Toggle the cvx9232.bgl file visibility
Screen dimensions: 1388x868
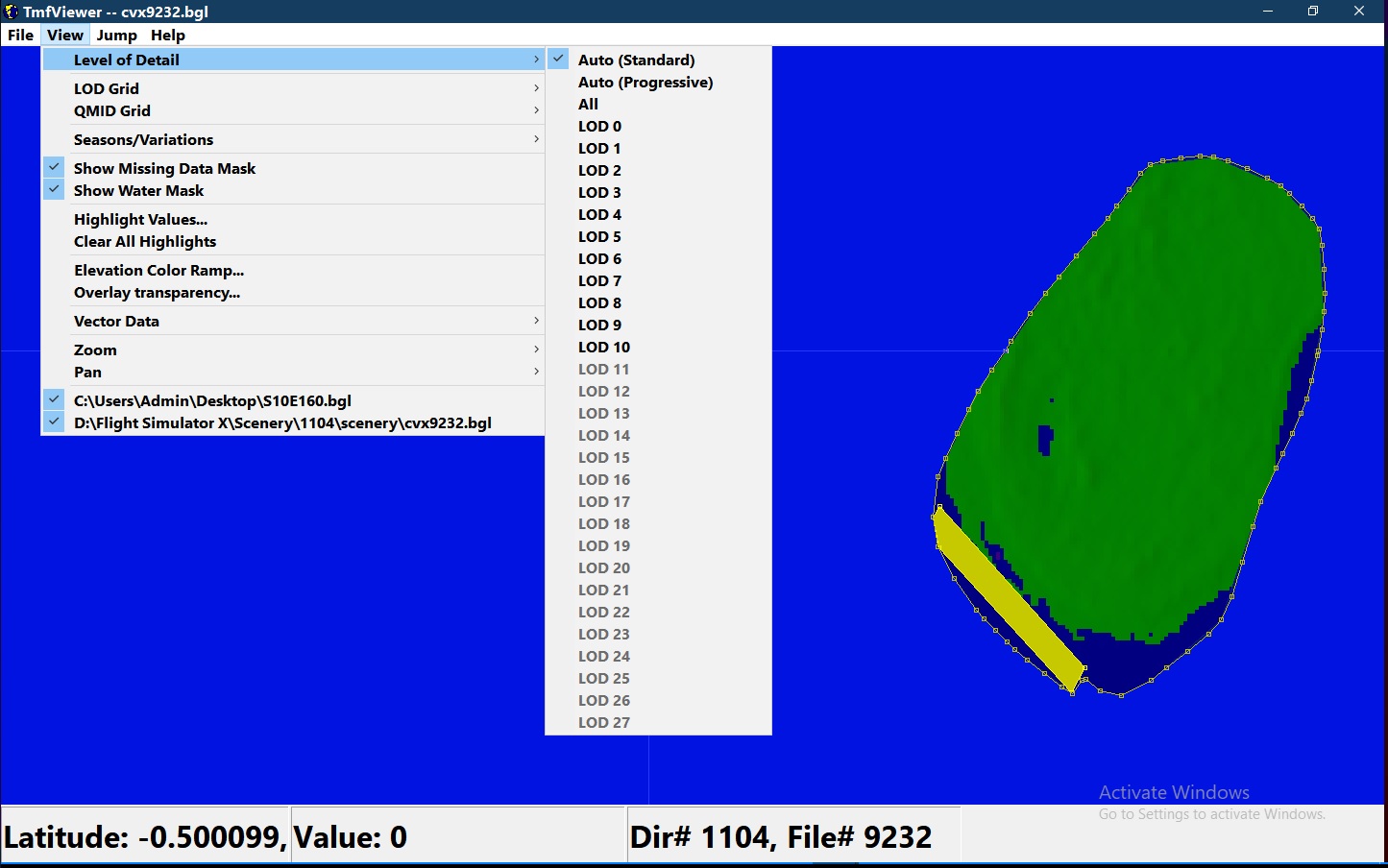point(293,422)
